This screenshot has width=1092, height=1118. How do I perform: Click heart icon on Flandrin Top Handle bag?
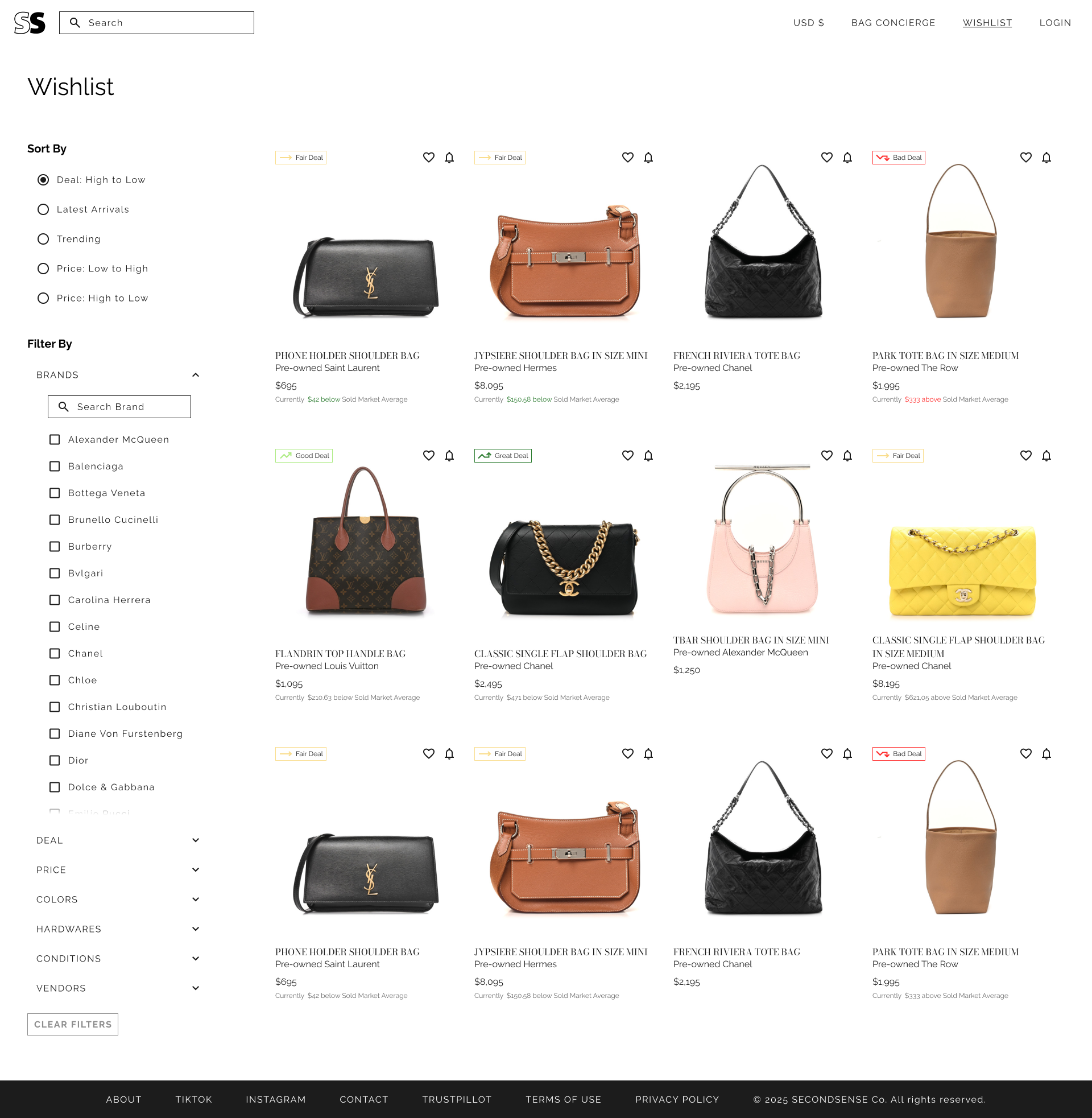coord(428,456)
